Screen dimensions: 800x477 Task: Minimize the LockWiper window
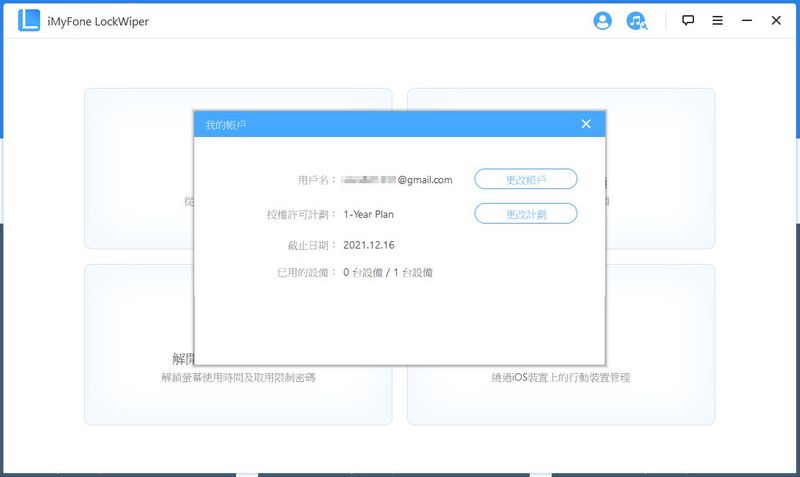(x=747, y=20)
